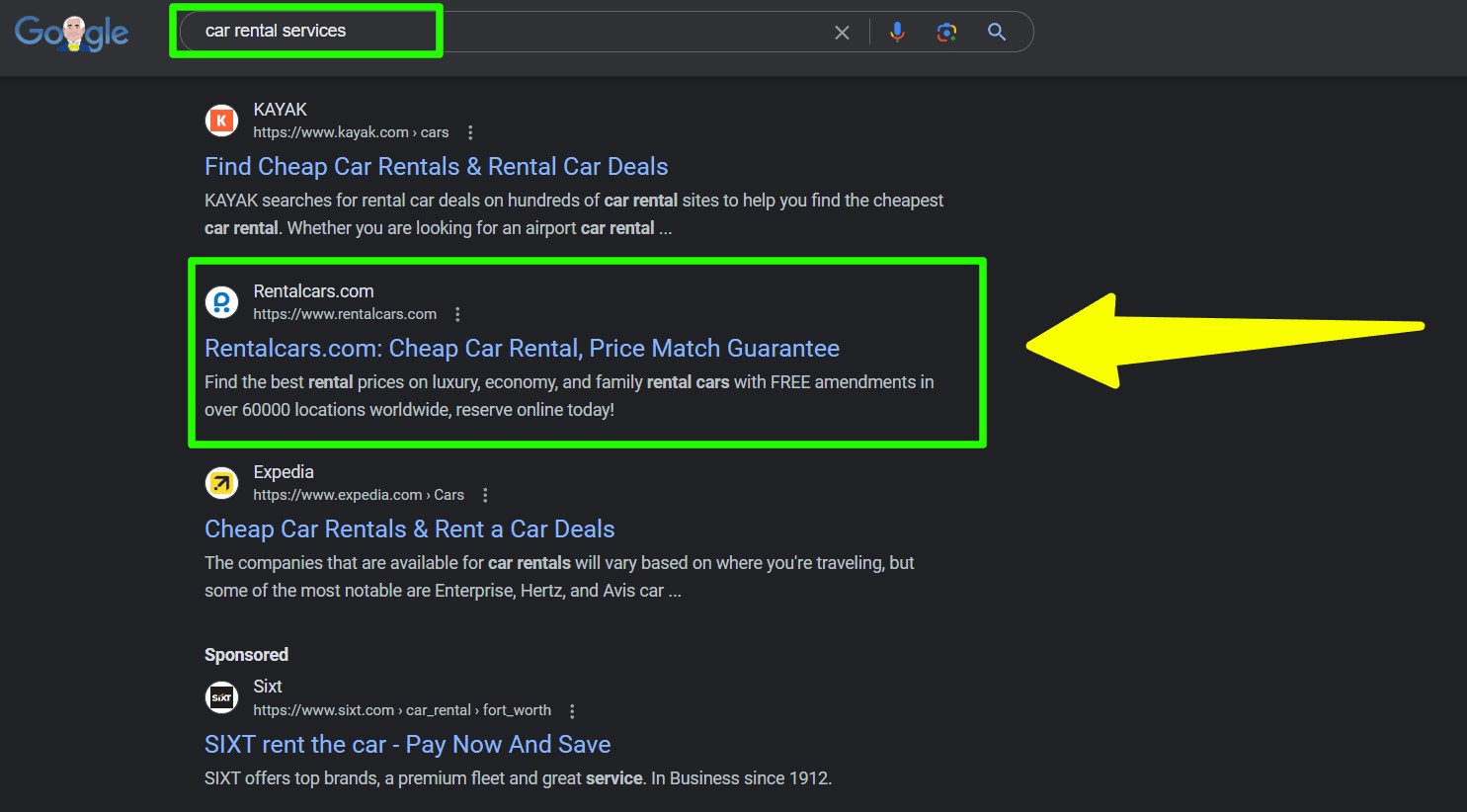Click the www.rentalcars.com URL

point(345,314)
